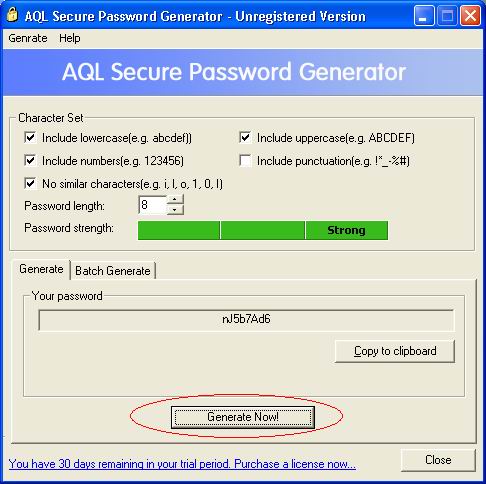Decrease password length with down arrow

point(175,210)
